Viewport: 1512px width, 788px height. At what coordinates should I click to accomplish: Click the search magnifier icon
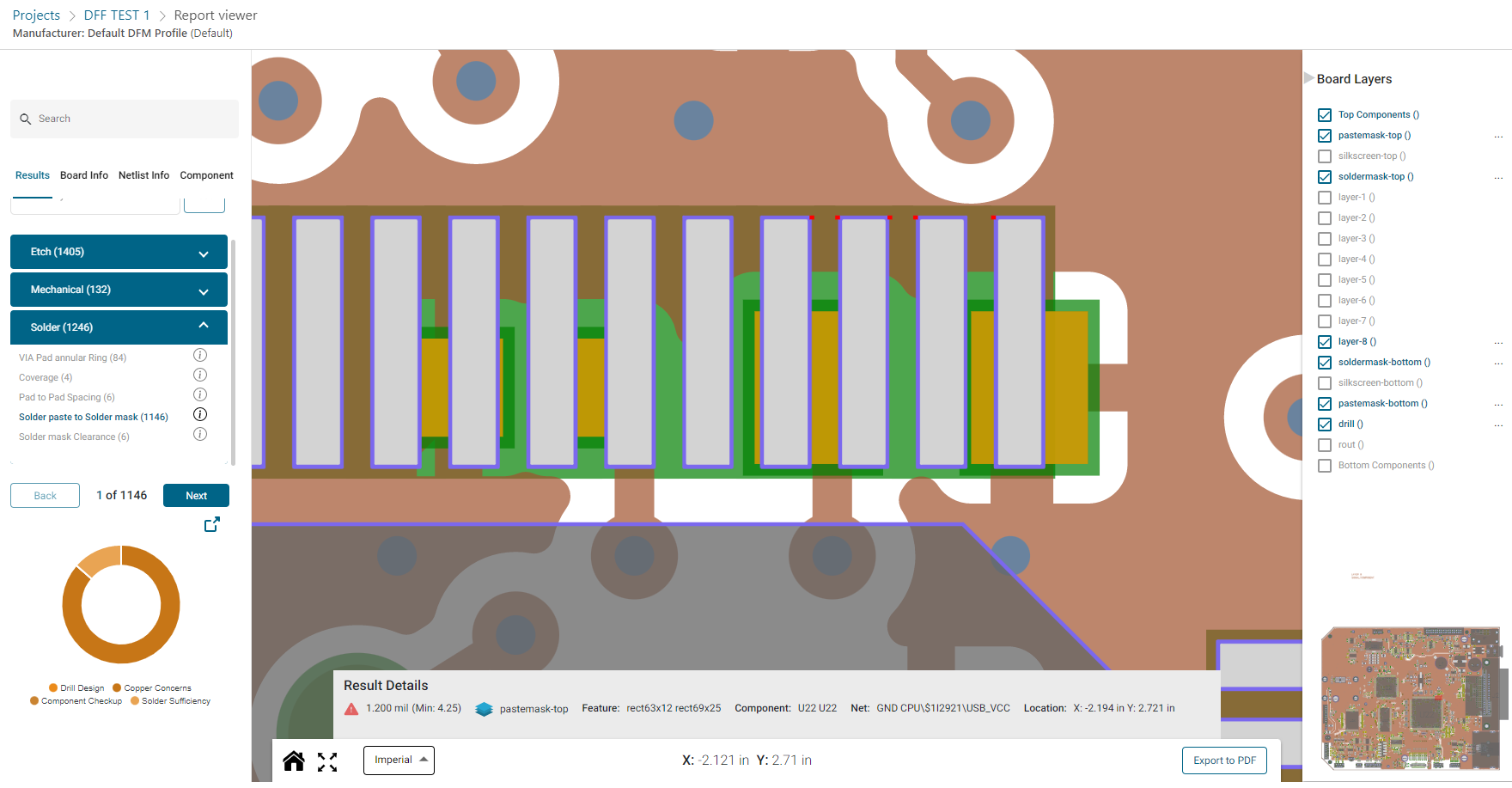click(x=26, y=119)
